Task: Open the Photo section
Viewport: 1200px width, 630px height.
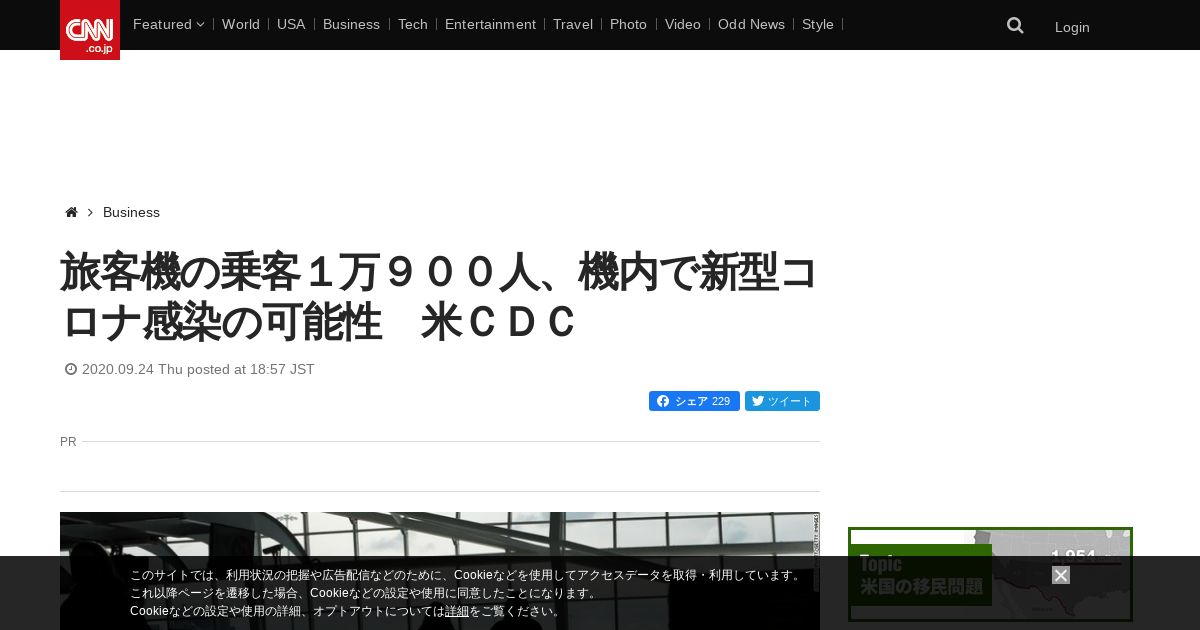Action: (x=628, y=24)
